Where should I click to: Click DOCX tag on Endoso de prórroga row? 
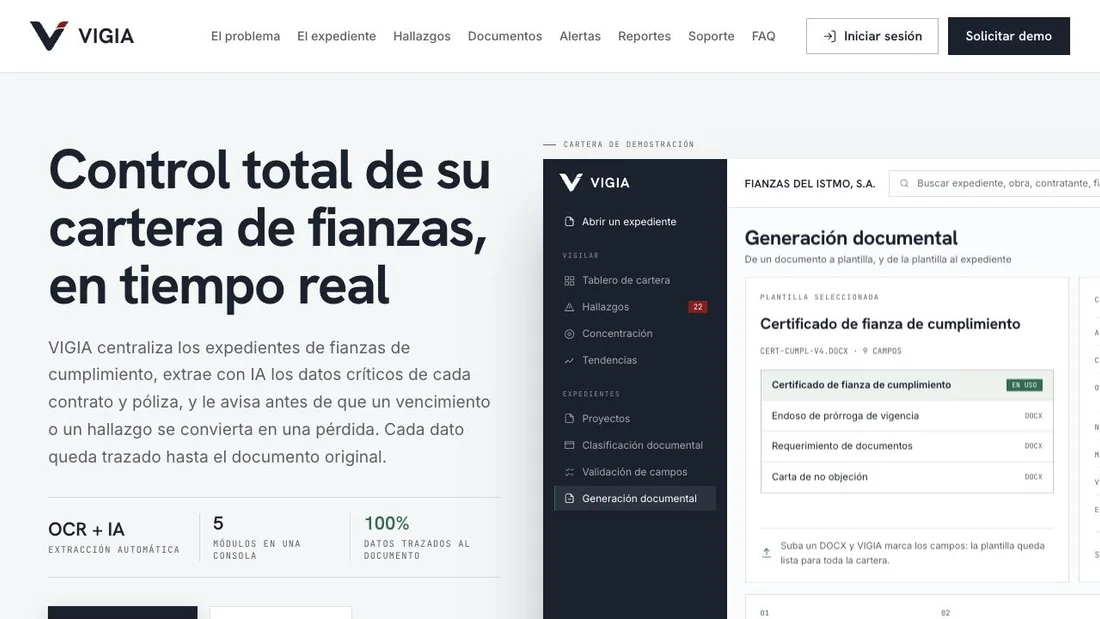(x=1033, y=415)
